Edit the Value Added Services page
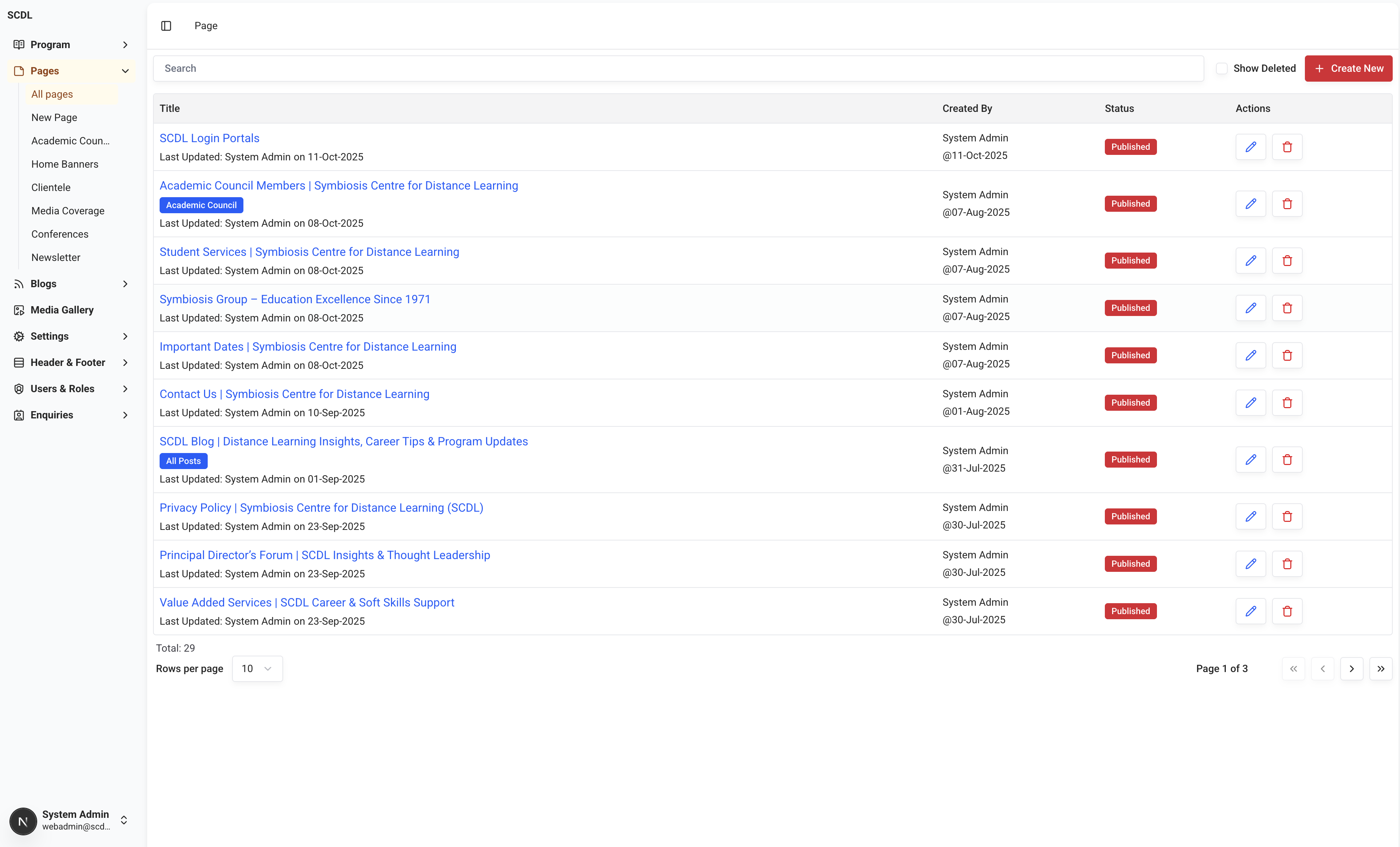 click(x=1251, y=611)
